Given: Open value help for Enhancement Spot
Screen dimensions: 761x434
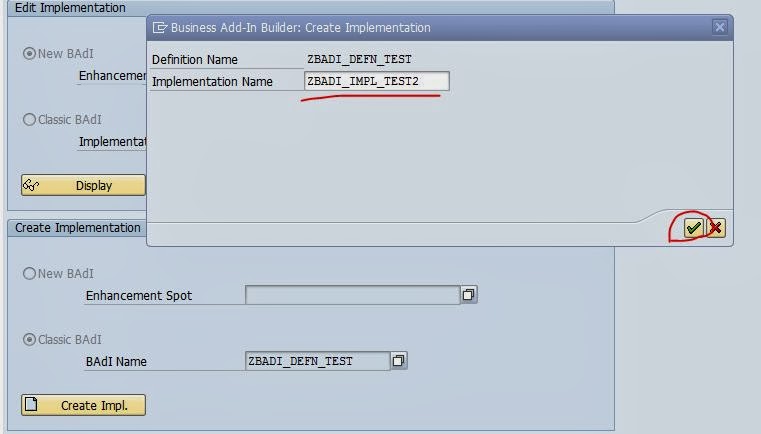Looking at the screenshot, I should click(468, 295).
